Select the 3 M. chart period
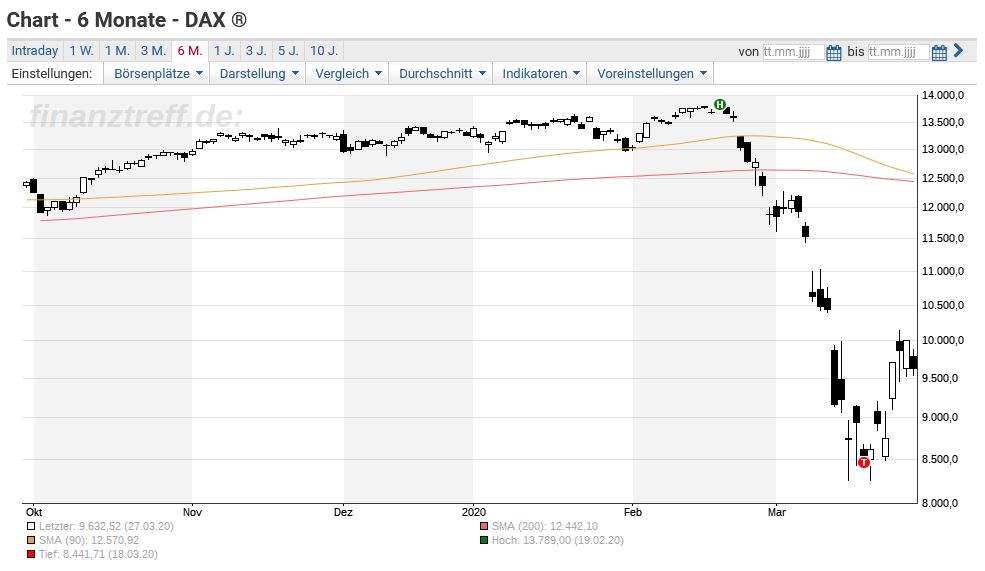Image resolution: width=985 pixels, height=571 pixels. click(153, 51)
